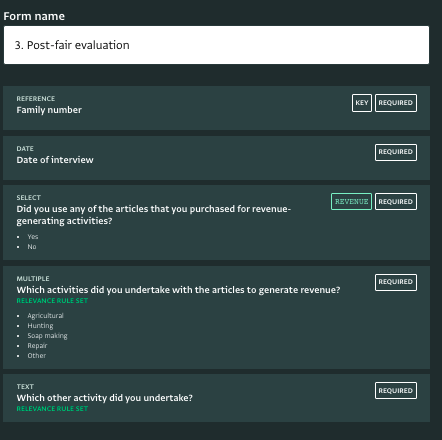
Task: Select the Which other activity did you undertake question
Action: tap(105, 398)
